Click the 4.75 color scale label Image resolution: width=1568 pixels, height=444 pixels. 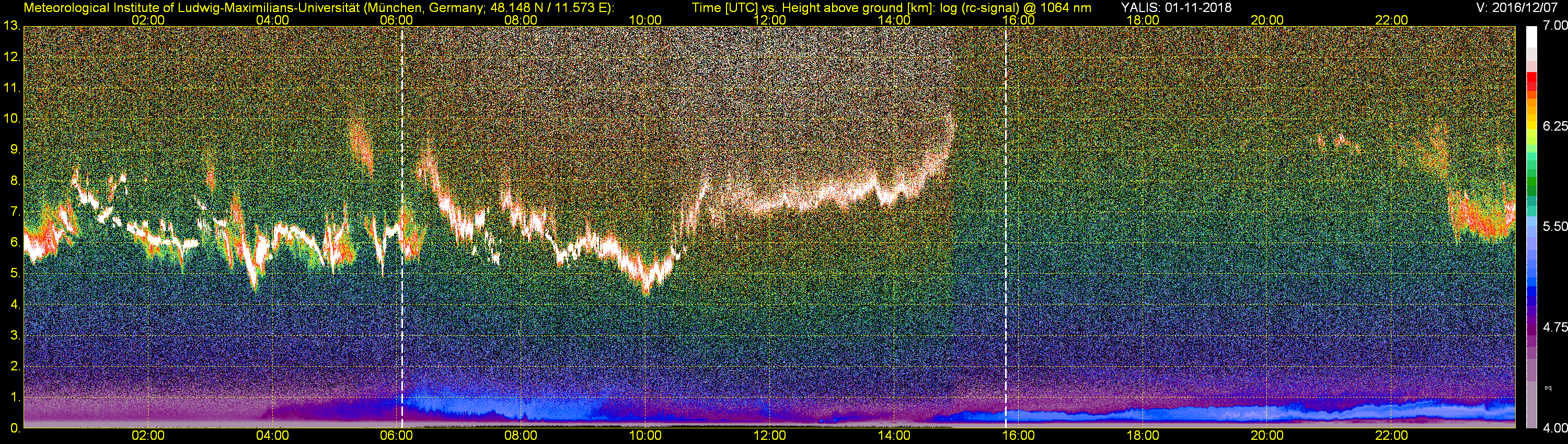tap(1554, 327)
